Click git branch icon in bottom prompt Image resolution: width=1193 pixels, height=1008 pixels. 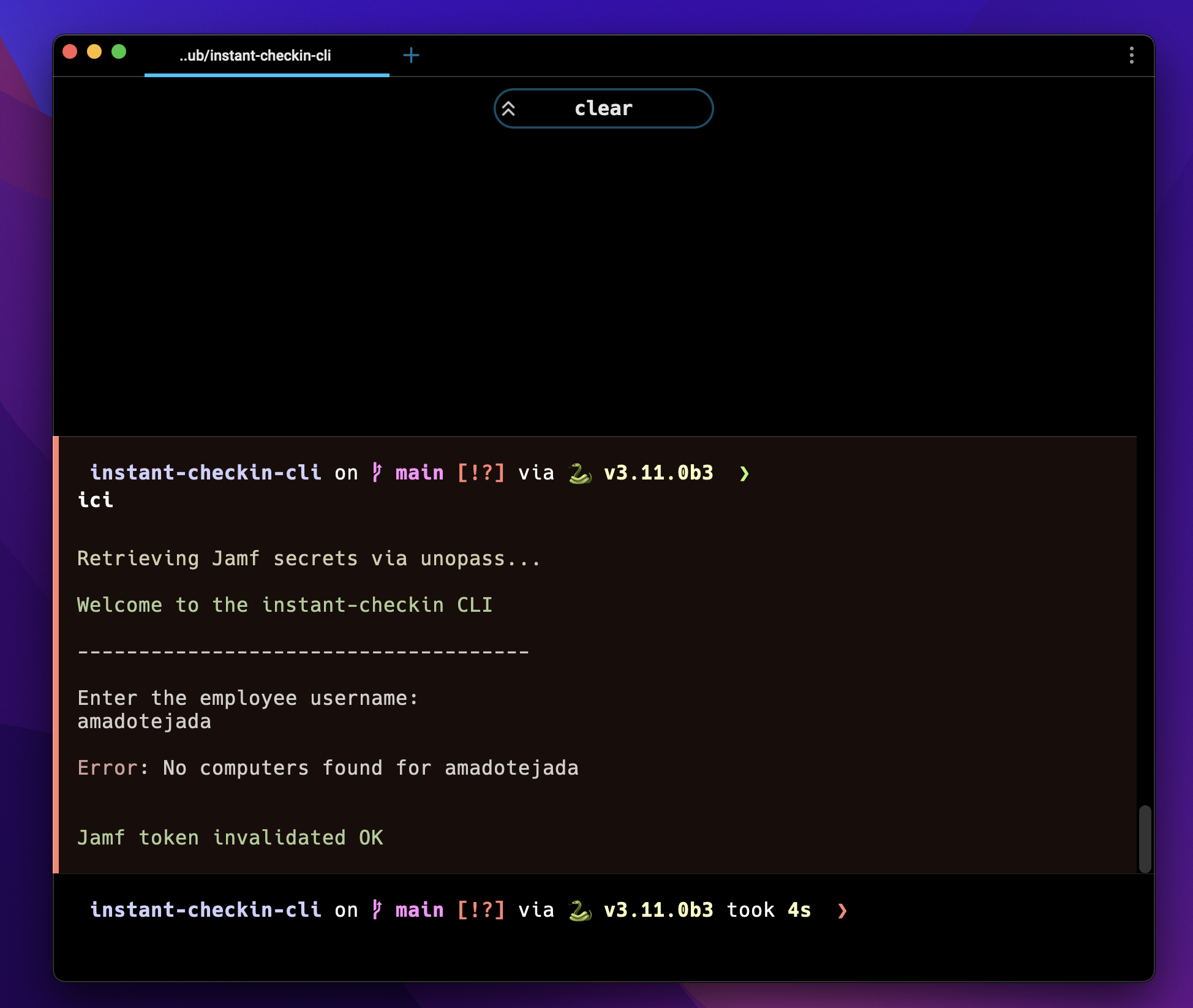click(x=377, y=910)
